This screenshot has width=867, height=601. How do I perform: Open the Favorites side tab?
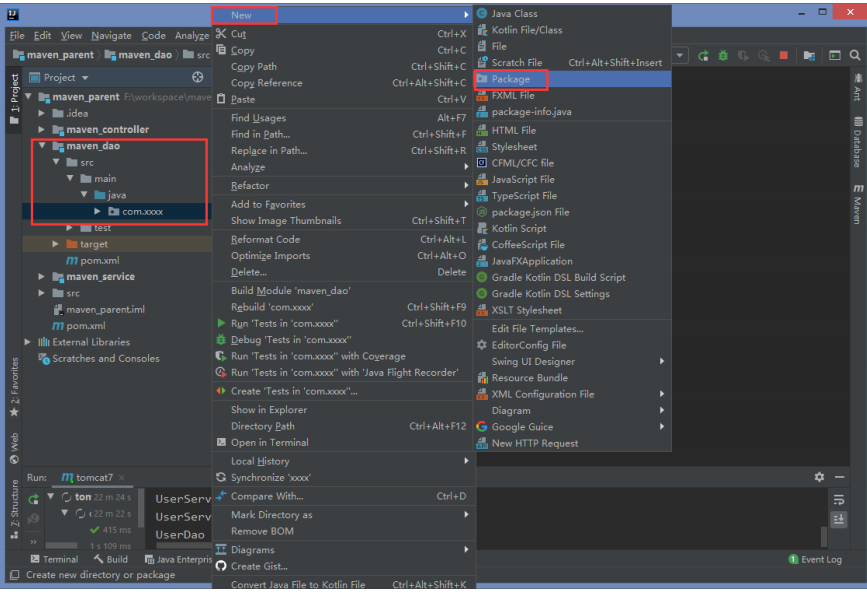[x=14, y=387]
